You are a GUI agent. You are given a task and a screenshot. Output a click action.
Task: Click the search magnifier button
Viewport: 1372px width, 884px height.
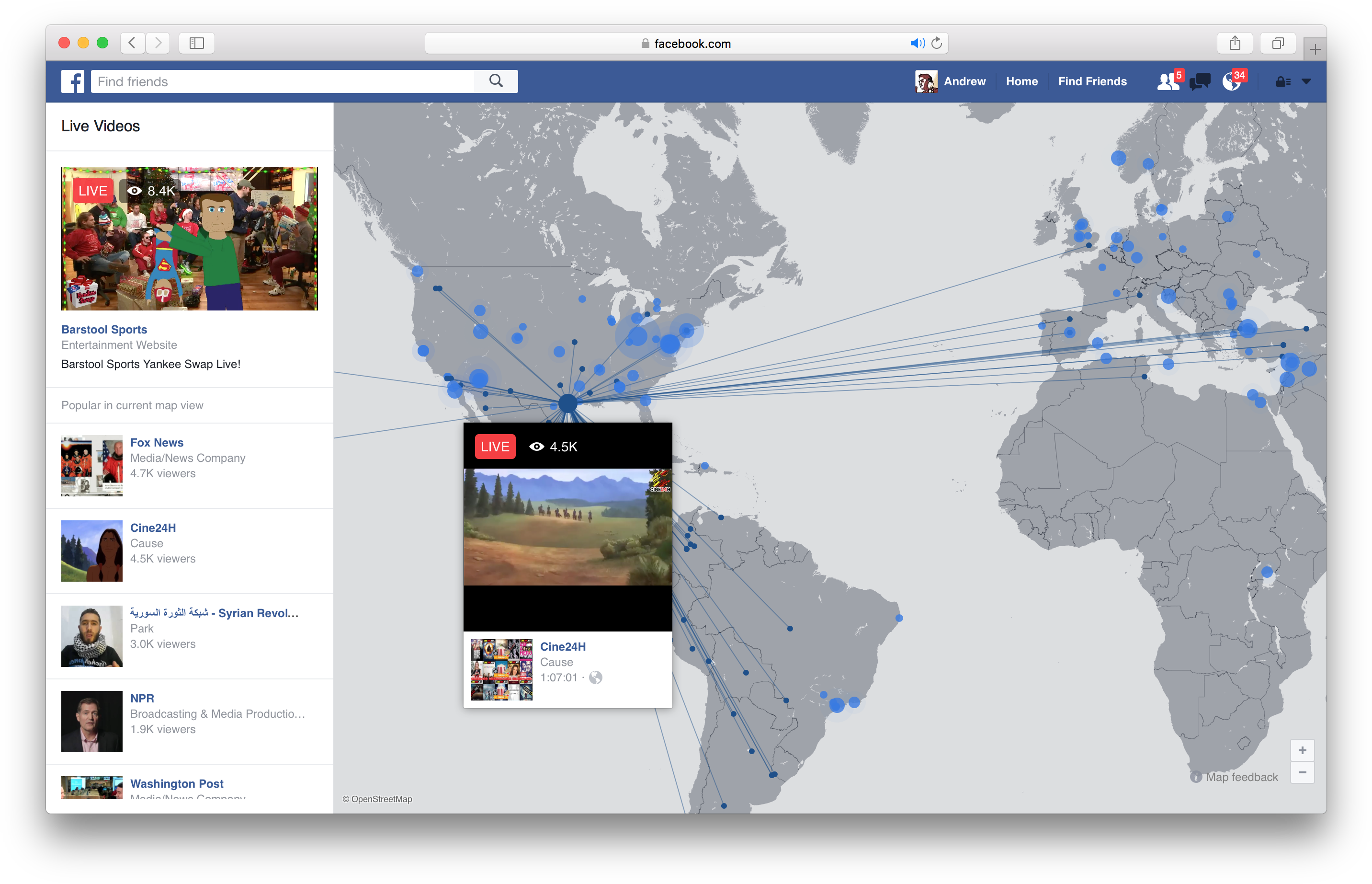pos(496,81)
